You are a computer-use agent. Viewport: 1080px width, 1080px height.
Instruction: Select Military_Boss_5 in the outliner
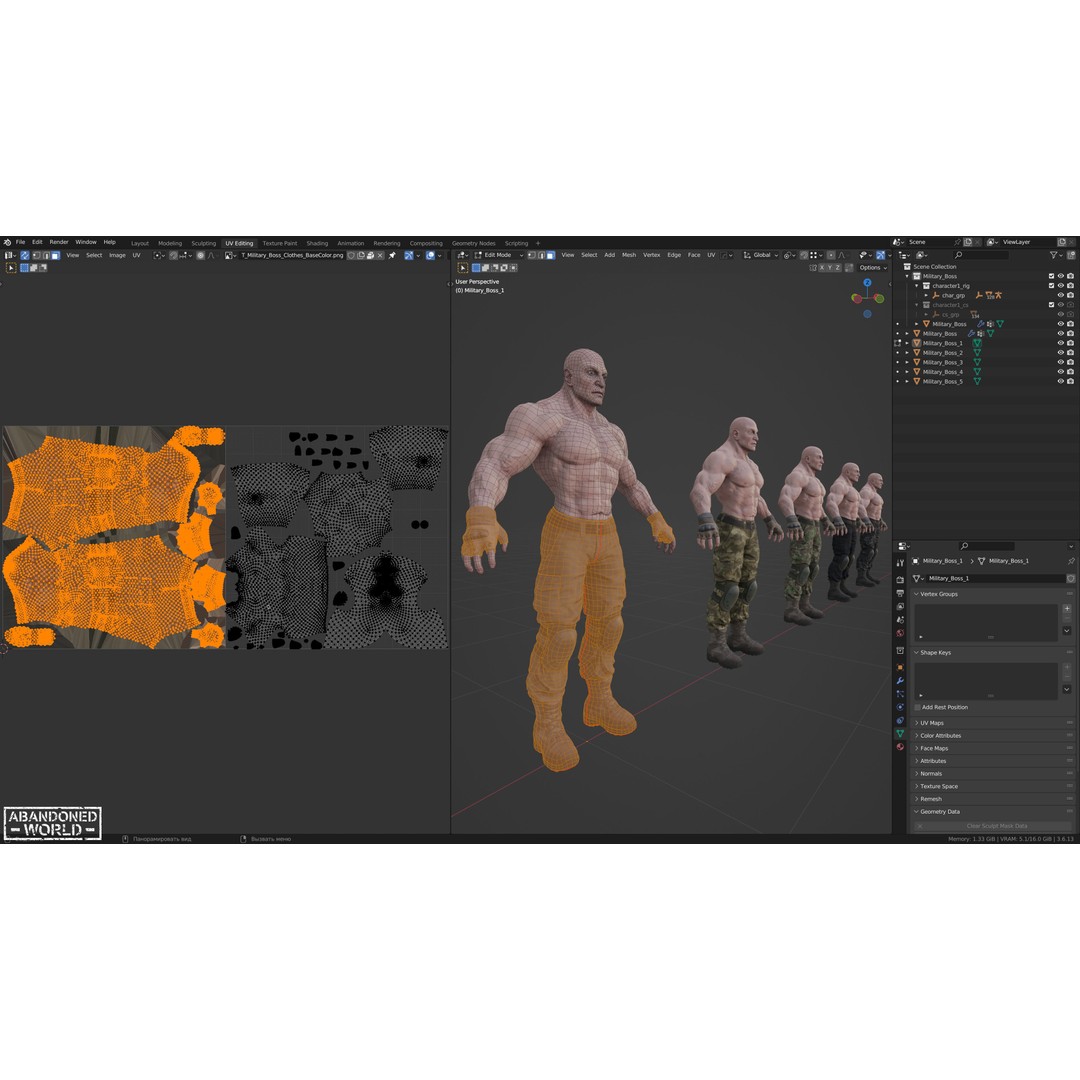[x=943, y=381]
